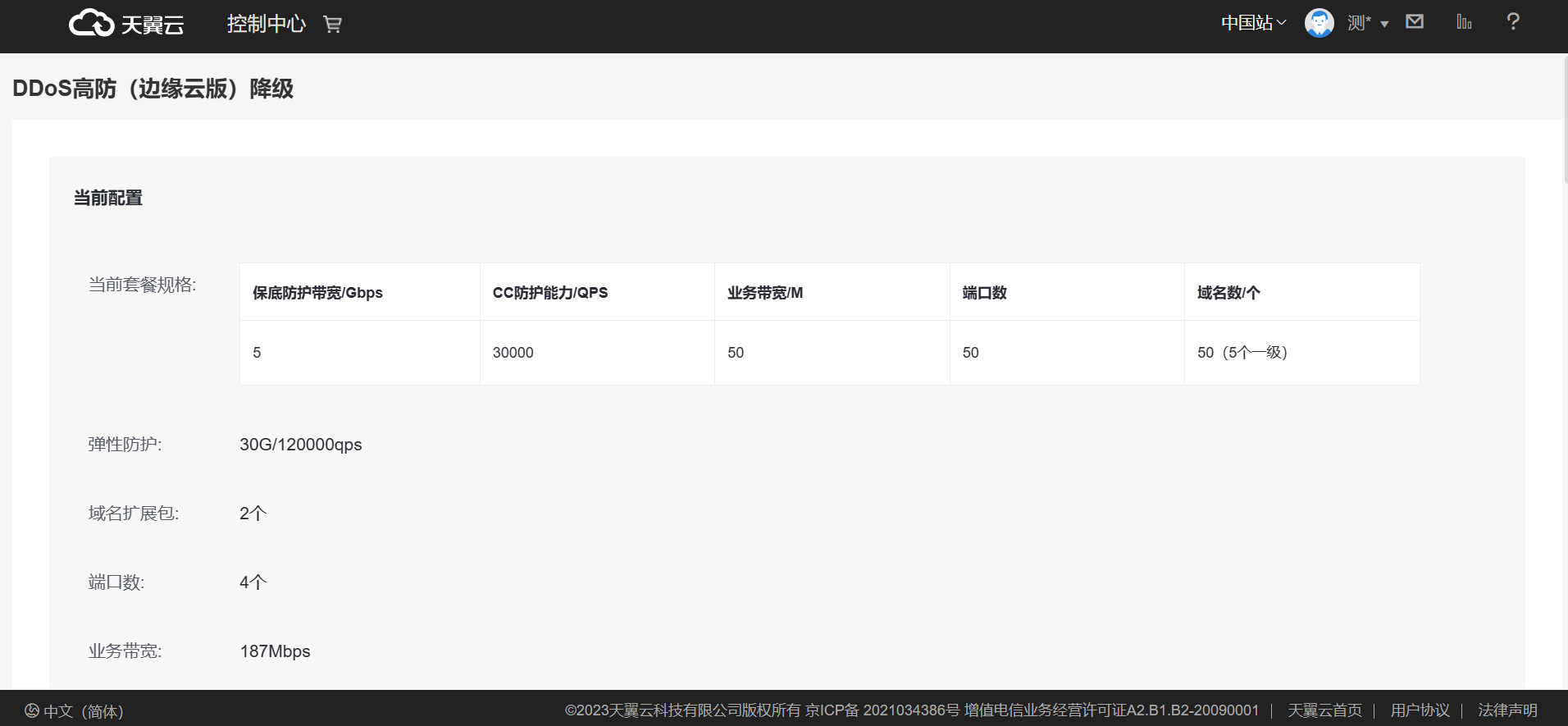Open the 天翼云首页 footer link
Screen dimensions: 1568x726
point(1324,710)
